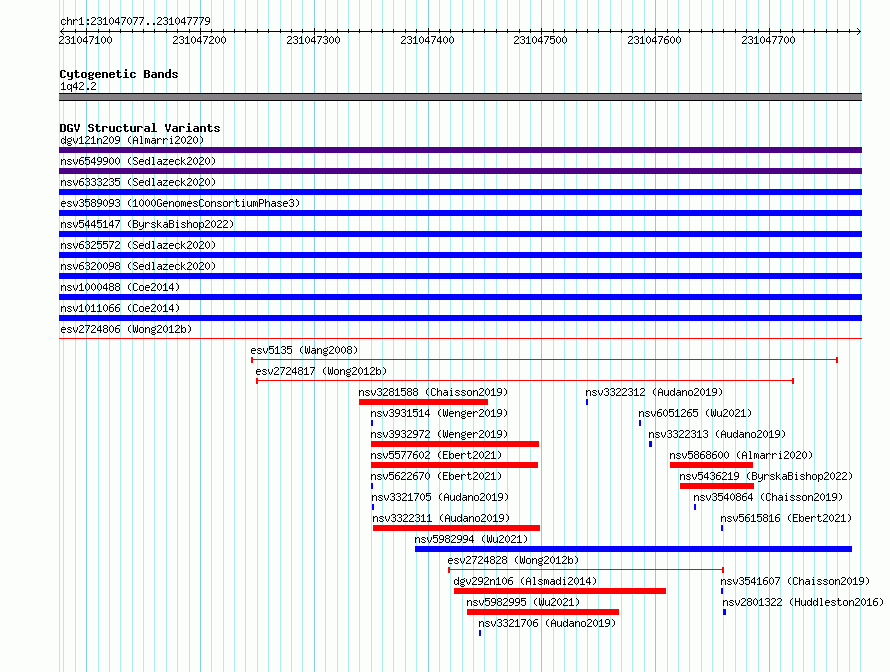Select red bar under dgv292n106

coord(560,591)
